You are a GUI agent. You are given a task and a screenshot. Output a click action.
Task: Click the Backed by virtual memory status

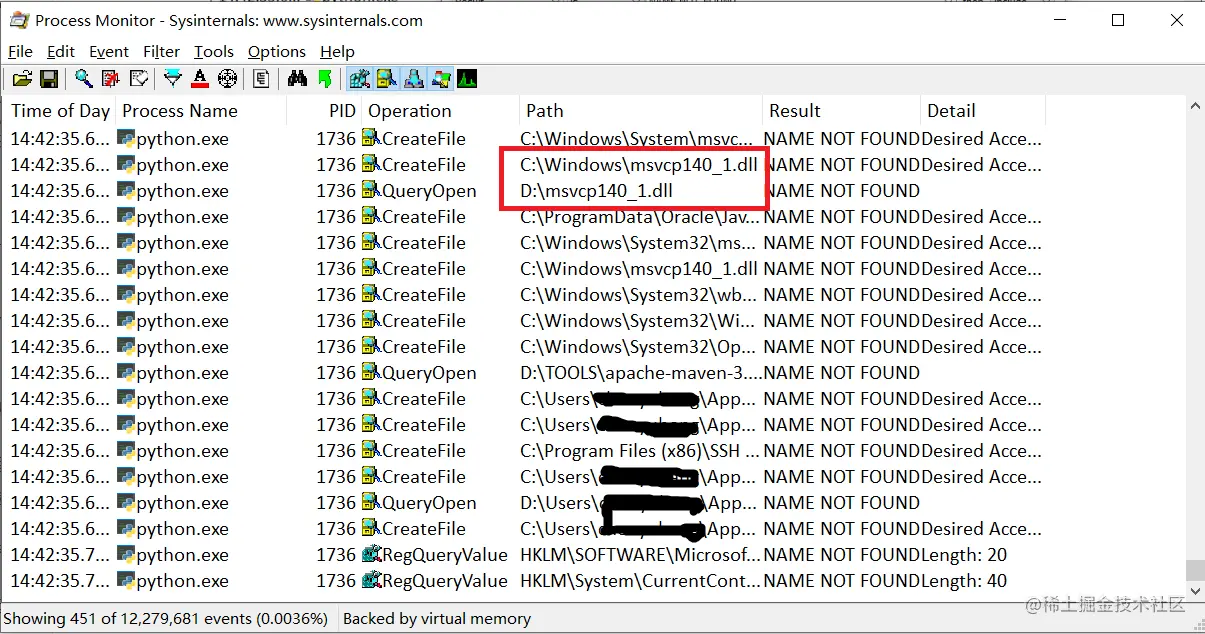tap(437, 619)
